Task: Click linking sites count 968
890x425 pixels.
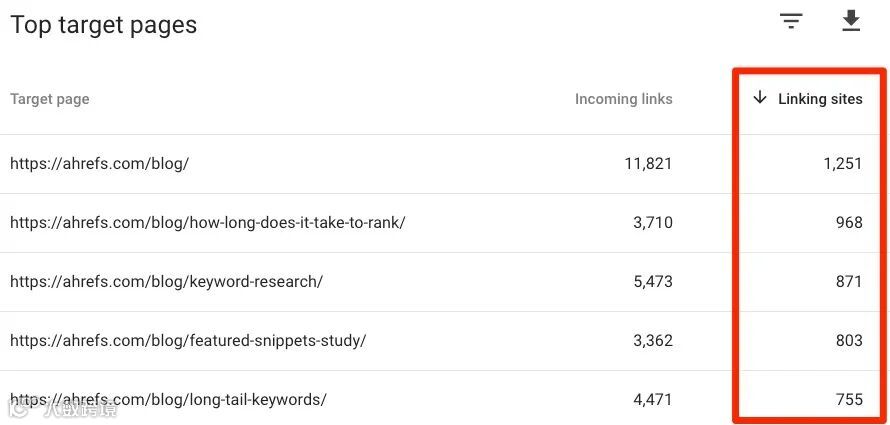Action: coord(849,222)
